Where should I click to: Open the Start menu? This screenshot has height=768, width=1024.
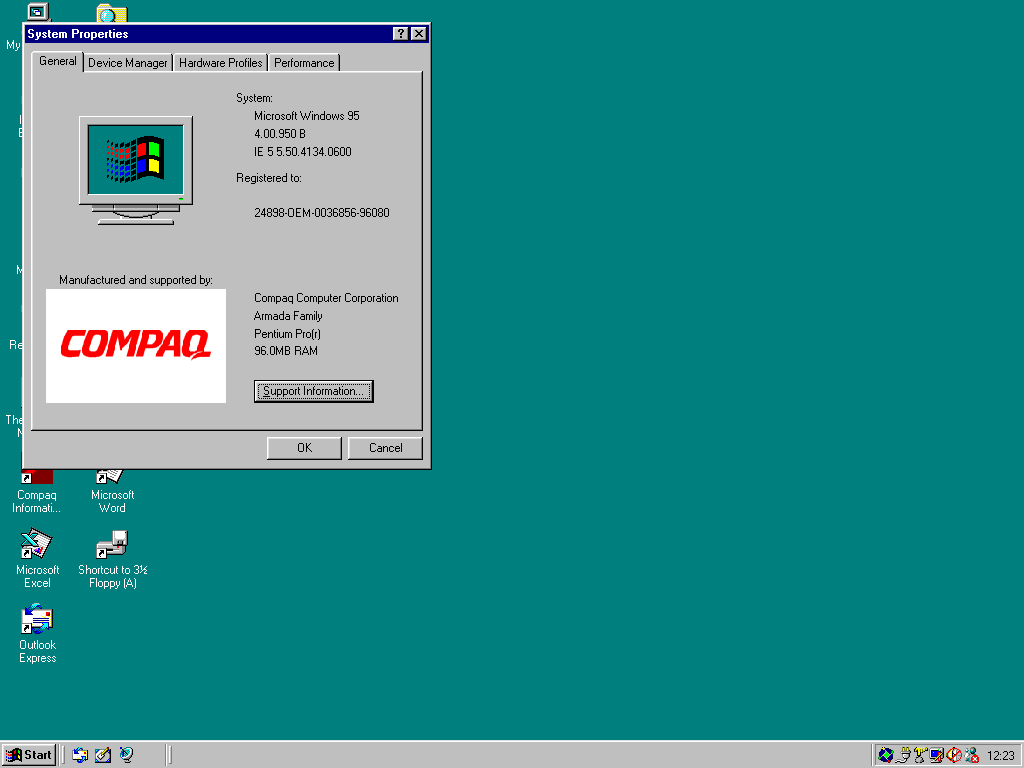point(29,755)
